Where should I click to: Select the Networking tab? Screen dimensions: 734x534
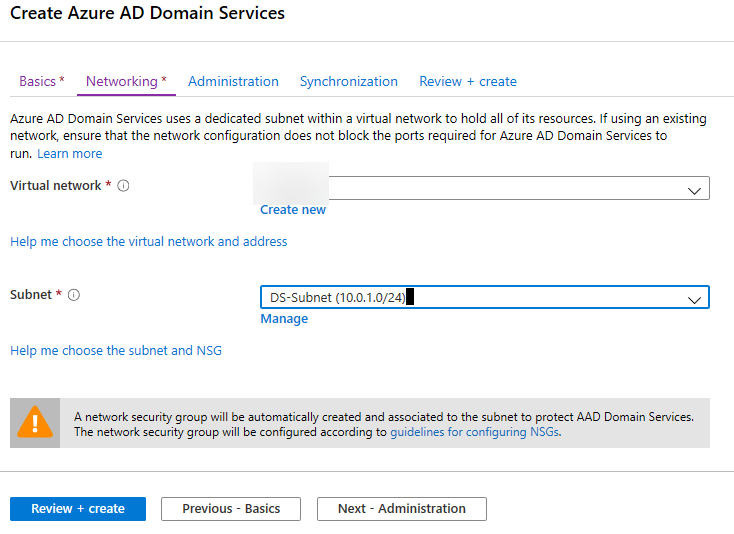(x=126, y=81)
